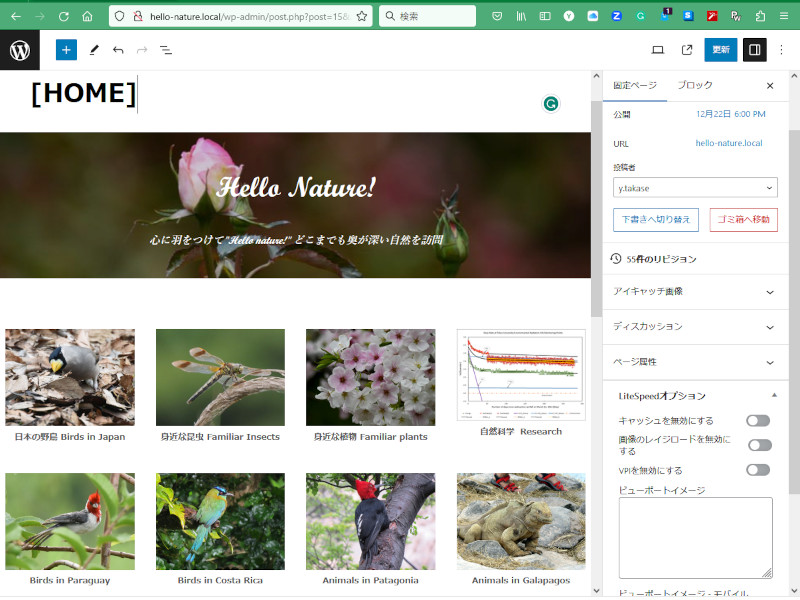Reload the page in browser
Image resolution: width=800 pixels, height=600 pixels.
coord(64,16)
